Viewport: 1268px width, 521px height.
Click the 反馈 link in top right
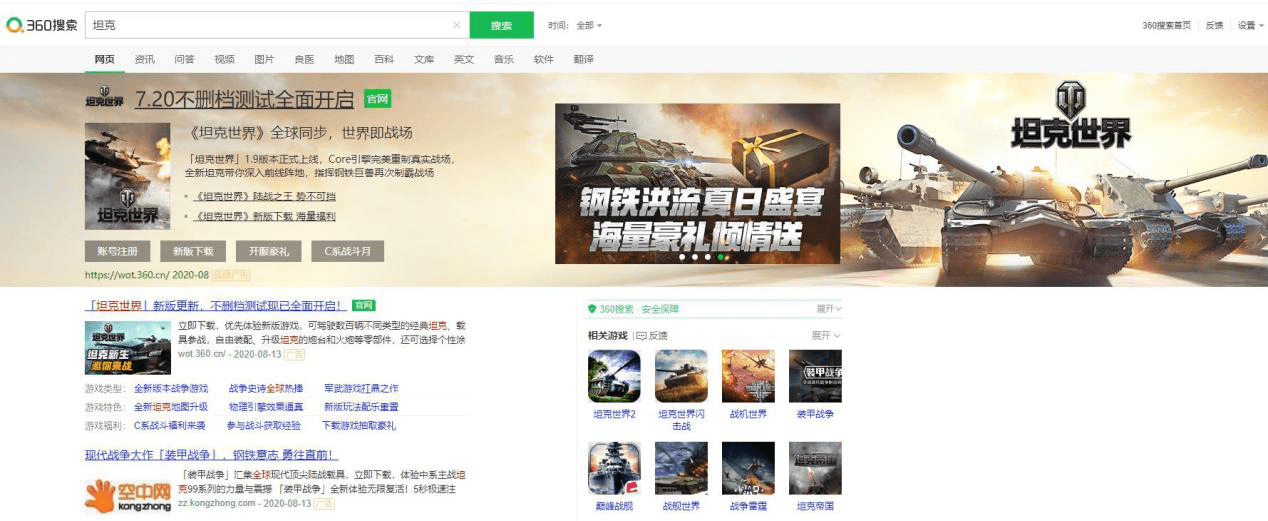1214,25
